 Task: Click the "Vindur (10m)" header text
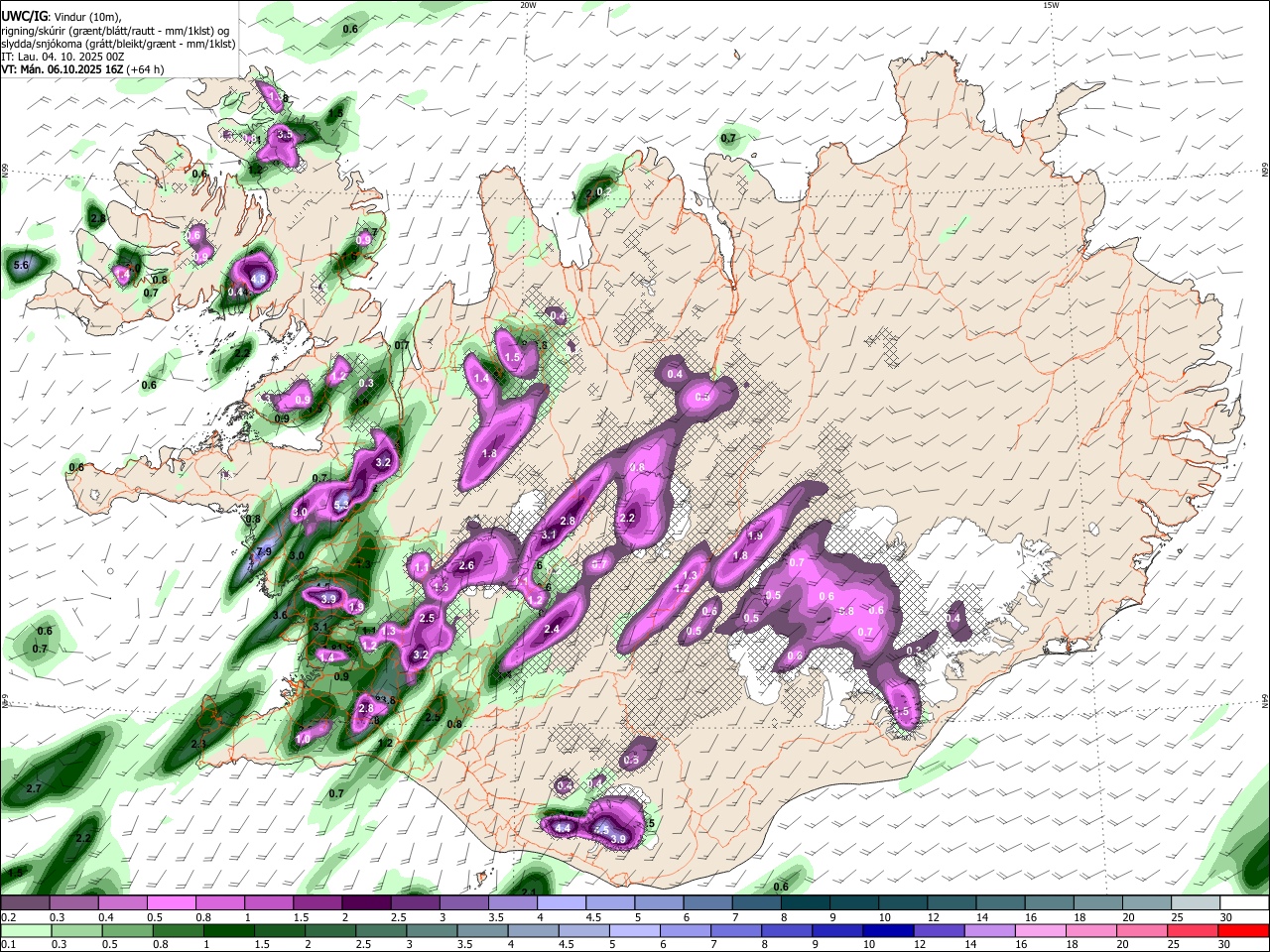point(89,16)
